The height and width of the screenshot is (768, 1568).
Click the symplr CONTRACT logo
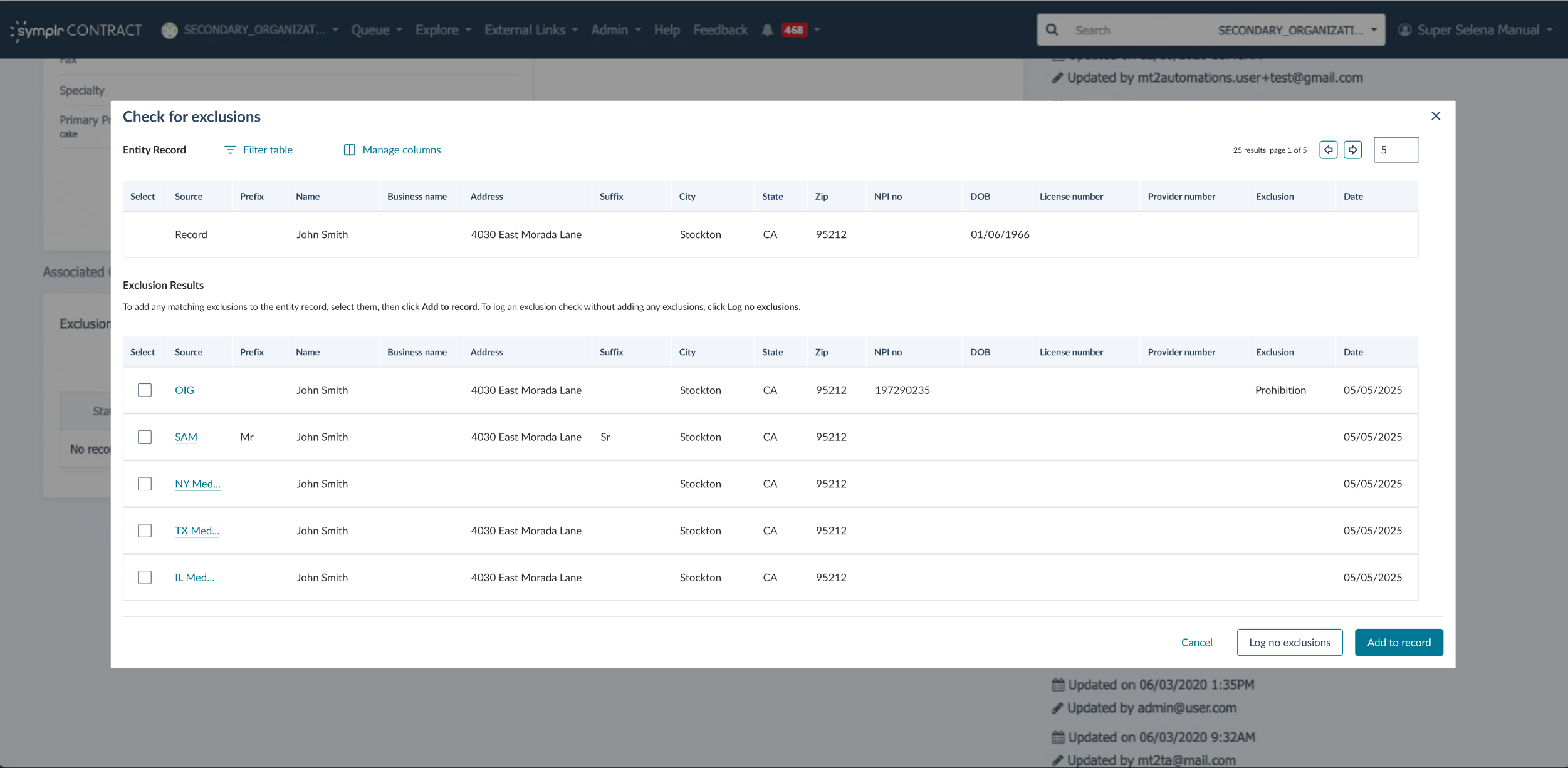75,29
